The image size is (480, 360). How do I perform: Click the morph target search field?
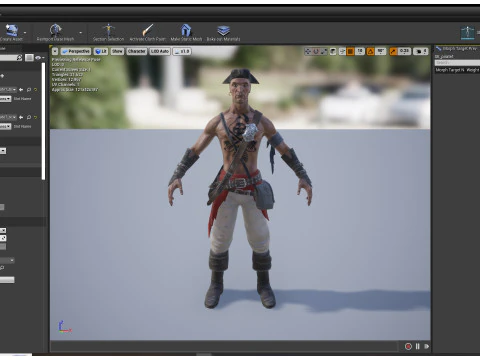tap(457, 63)
